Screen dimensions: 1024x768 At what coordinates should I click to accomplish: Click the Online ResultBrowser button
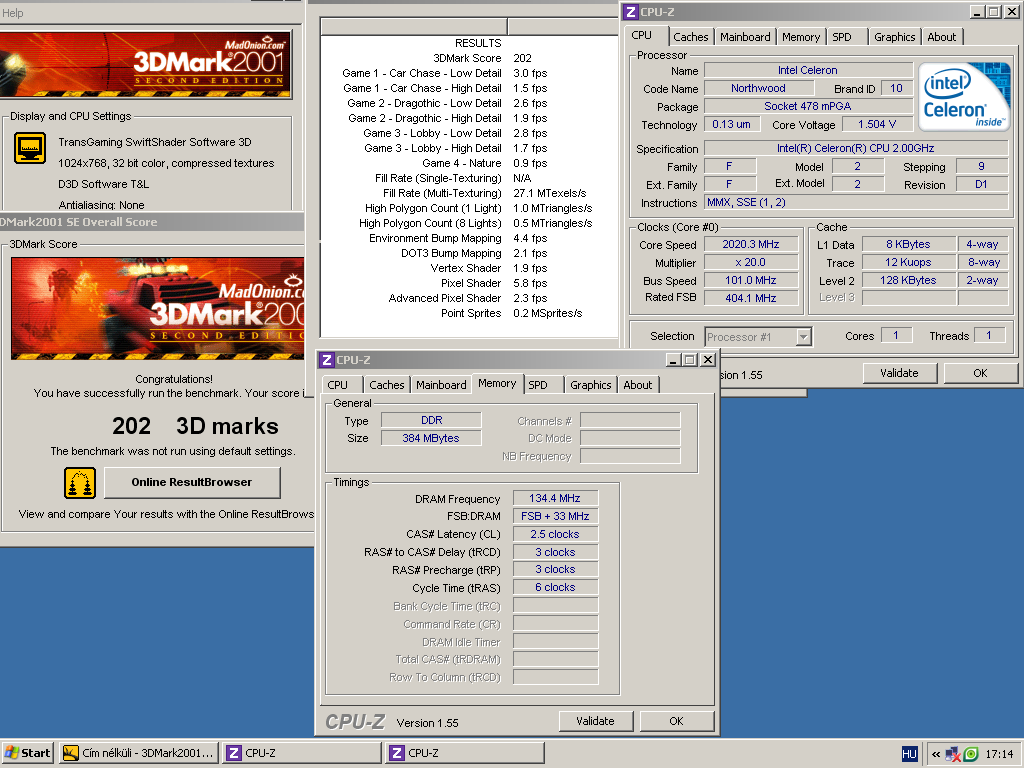pyautogui.click(x=192, y=482)
